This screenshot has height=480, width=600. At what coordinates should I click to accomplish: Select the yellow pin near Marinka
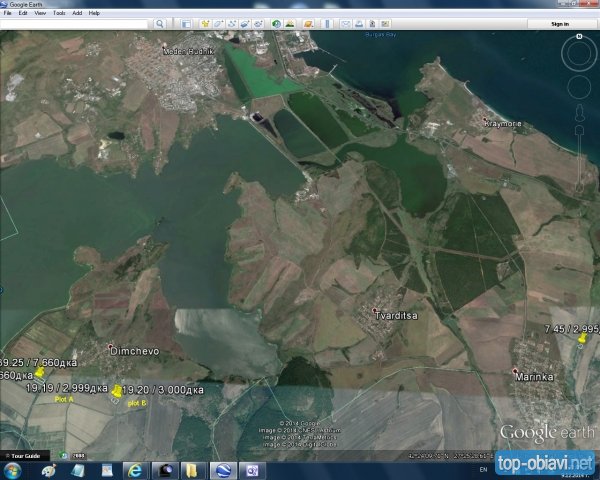(x=582, y=338)
